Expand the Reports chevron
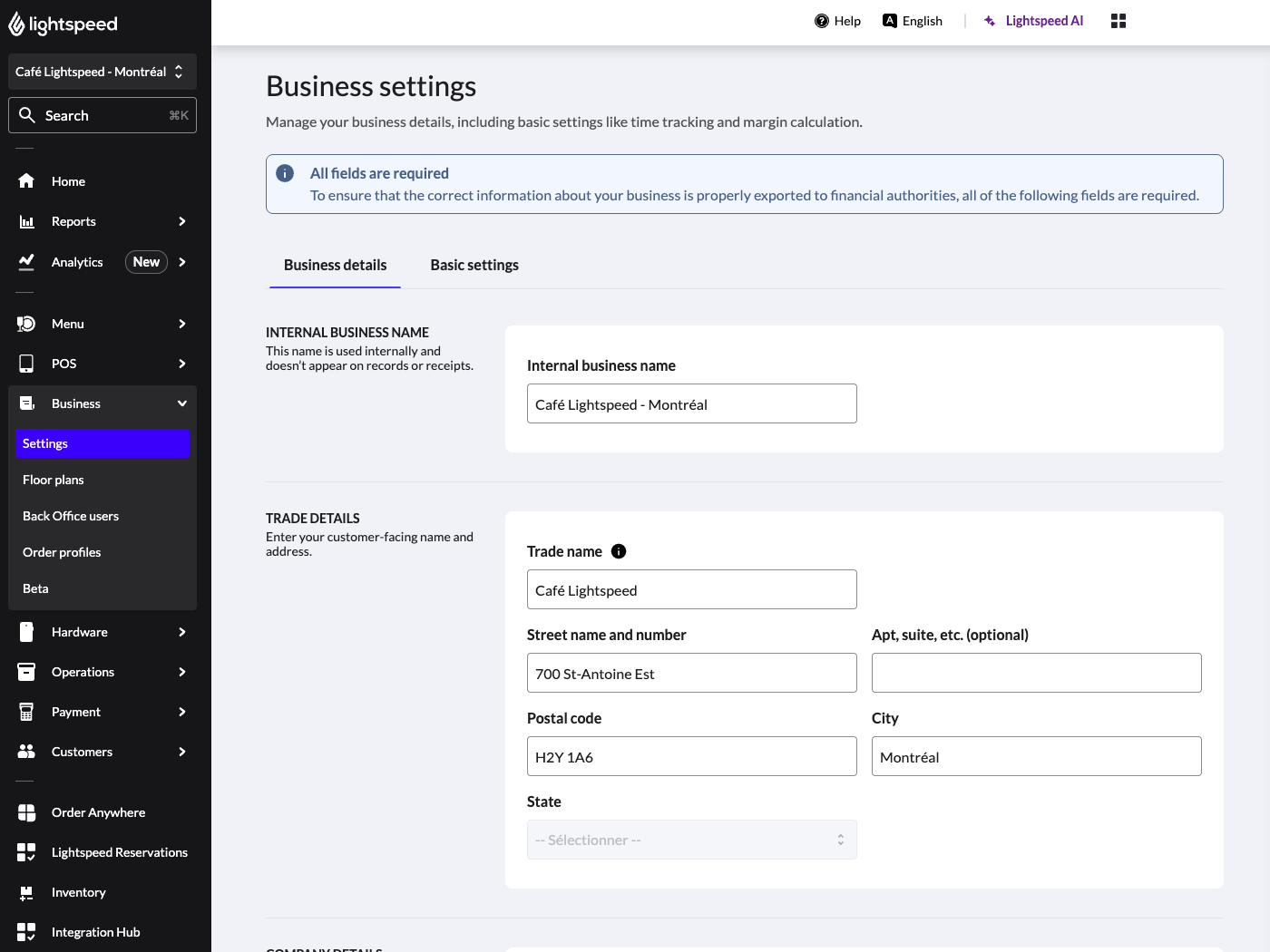This screenshot has height=952, width=1270. (x=182, y=221)
